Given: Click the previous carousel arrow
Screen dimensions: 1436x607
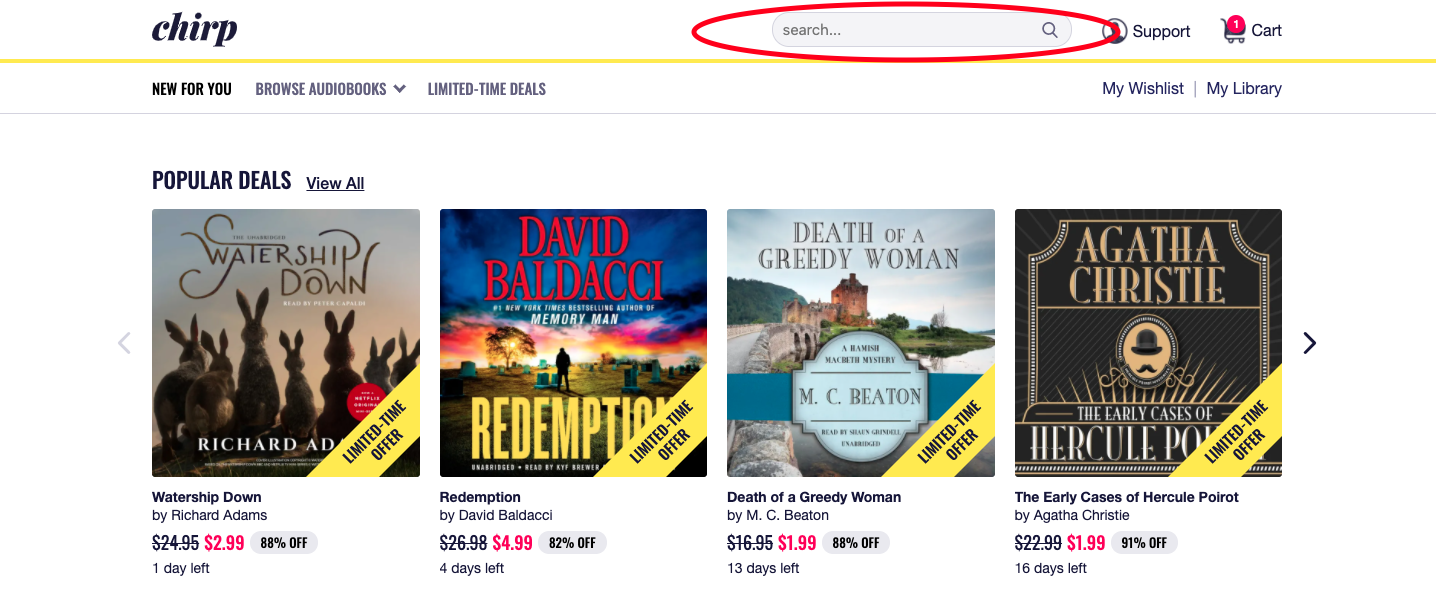Looking at the screenshot, I should coord(124,343).
